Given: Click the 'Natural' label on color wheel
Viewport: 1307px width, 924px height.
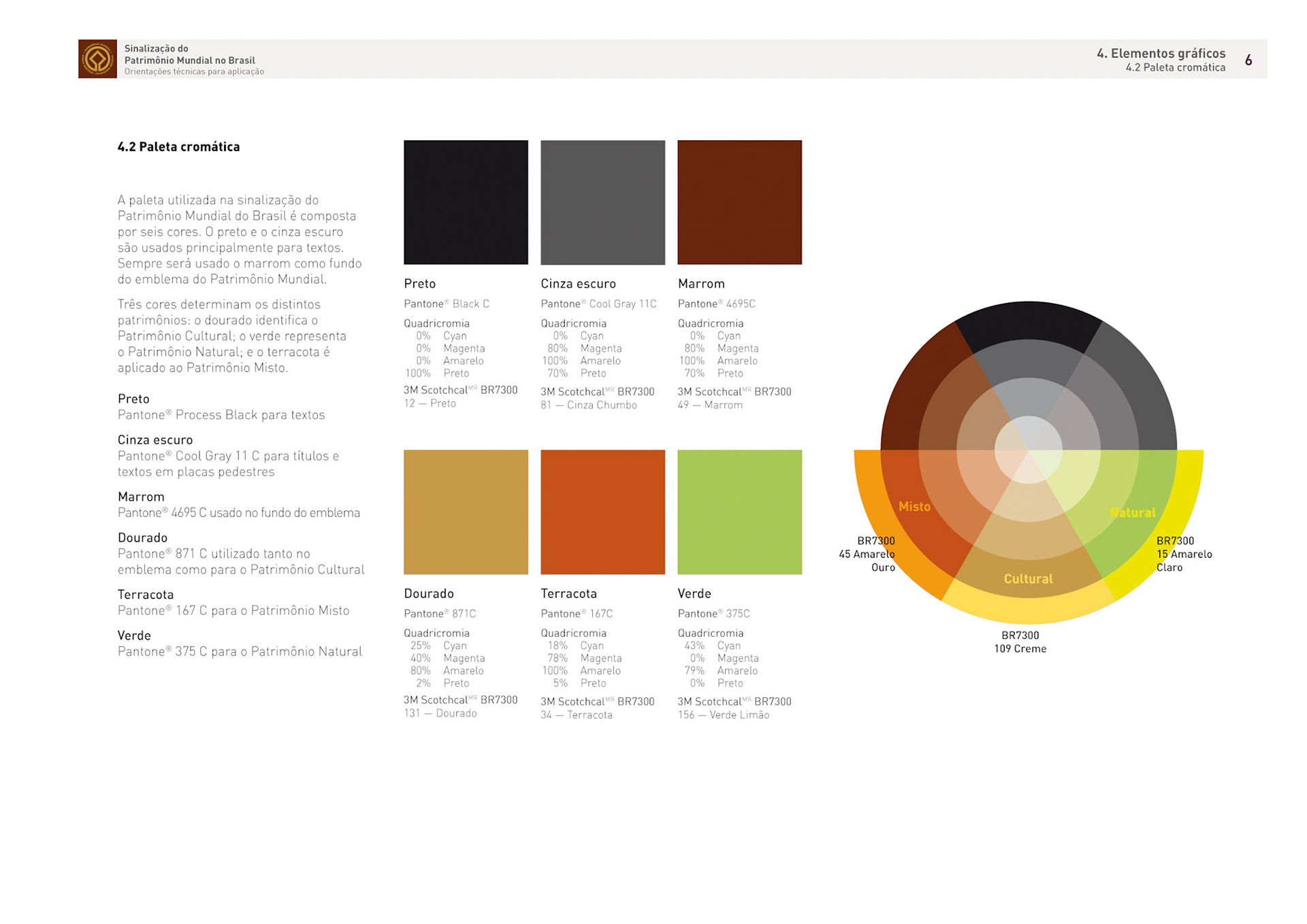Looking at the screenshot, I should [1133, 512].
